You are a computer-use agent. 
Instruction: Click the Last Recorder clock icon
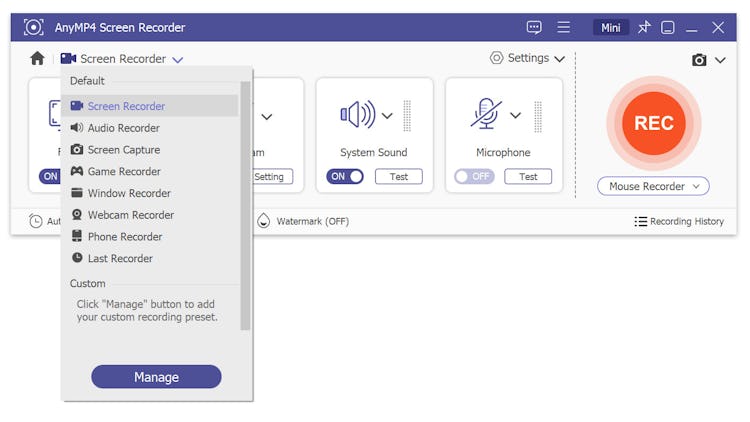click(x=77, y=258)
